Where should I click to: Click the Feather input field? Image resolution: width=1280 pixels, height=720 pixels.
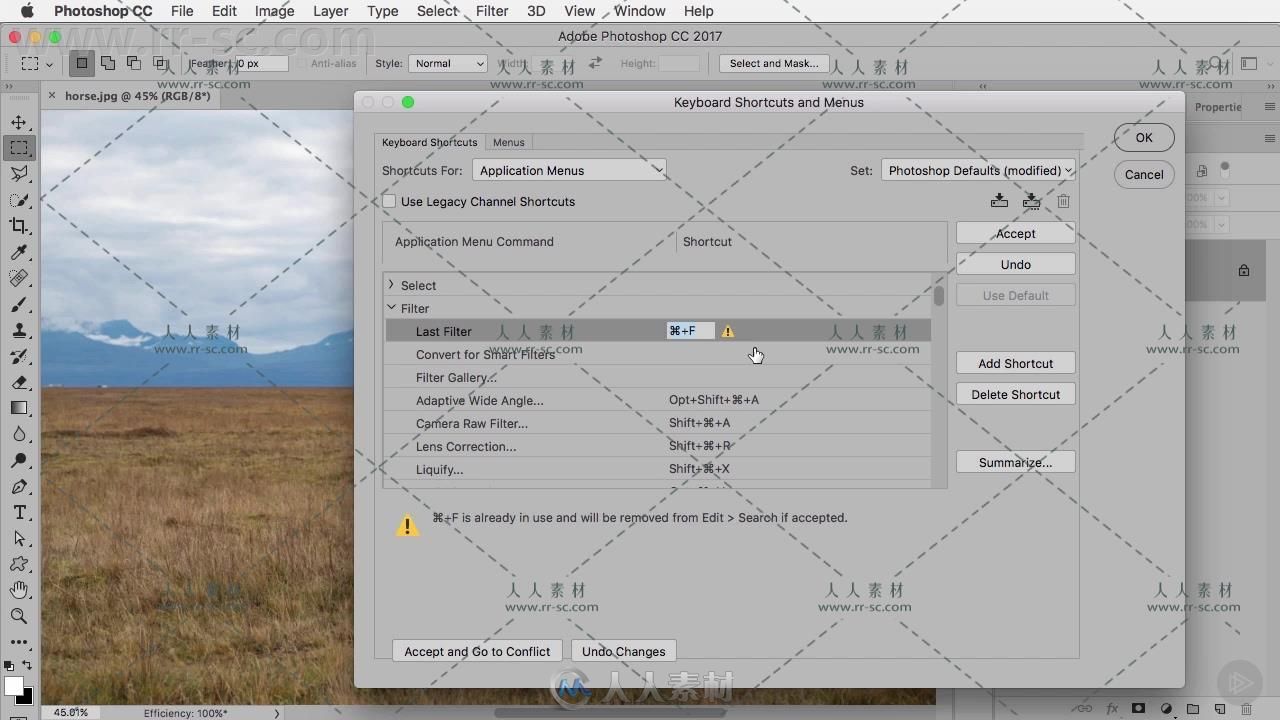pos(261,63)
